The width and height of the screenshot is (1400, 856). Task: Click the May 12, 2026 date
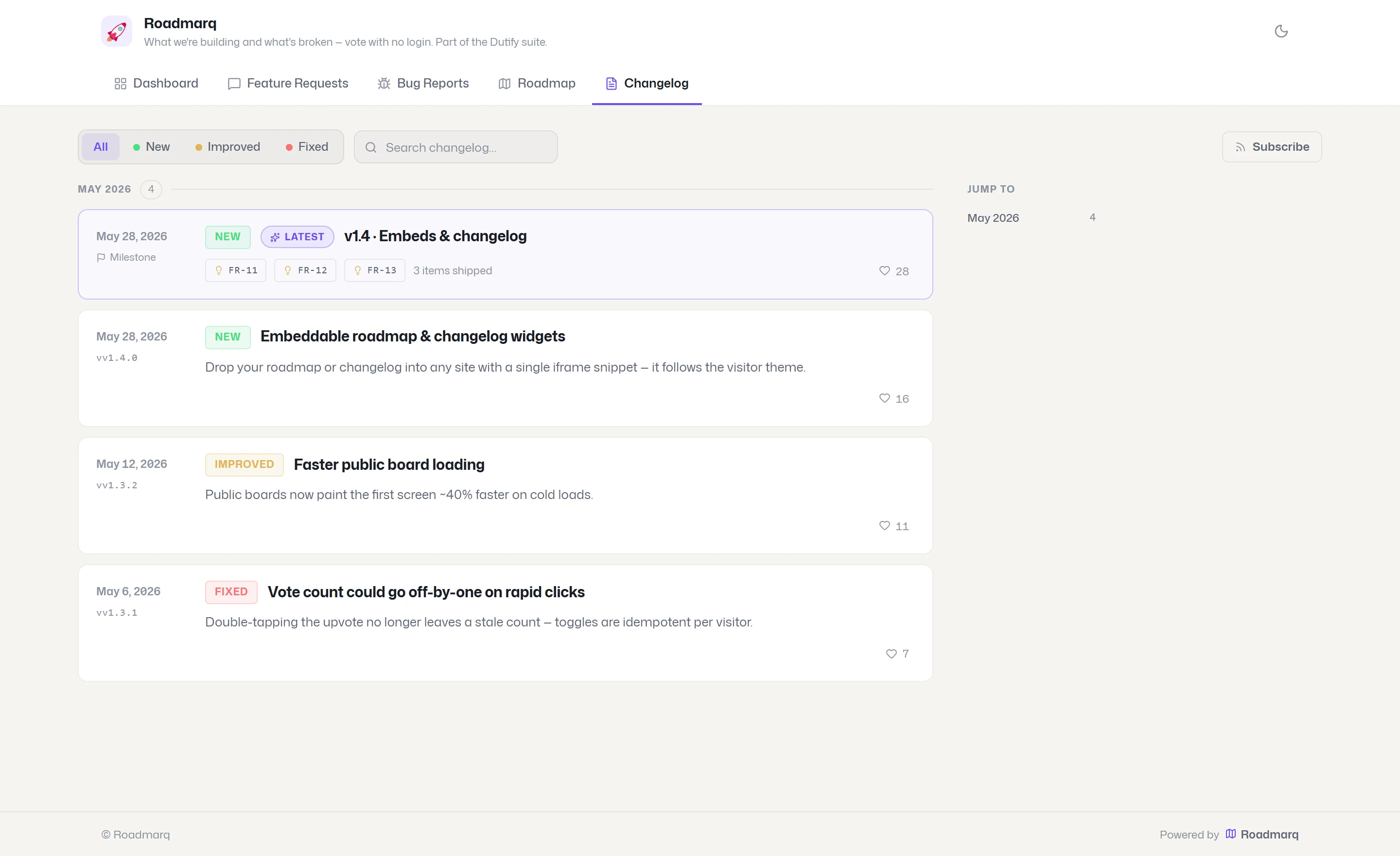[132, 464]
